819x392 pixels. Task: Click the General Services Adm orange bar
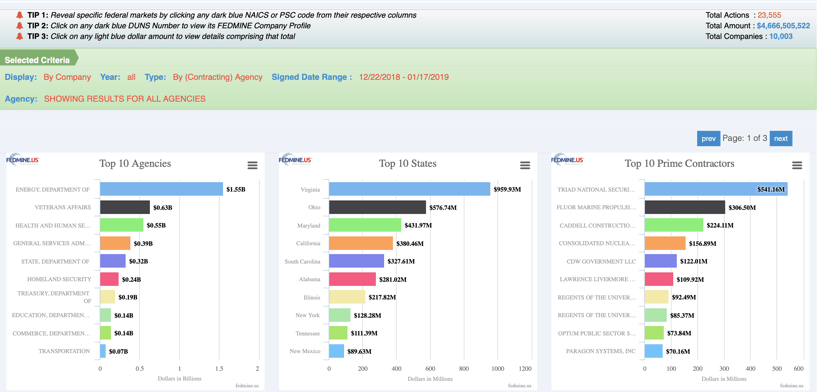coord(115,243)
